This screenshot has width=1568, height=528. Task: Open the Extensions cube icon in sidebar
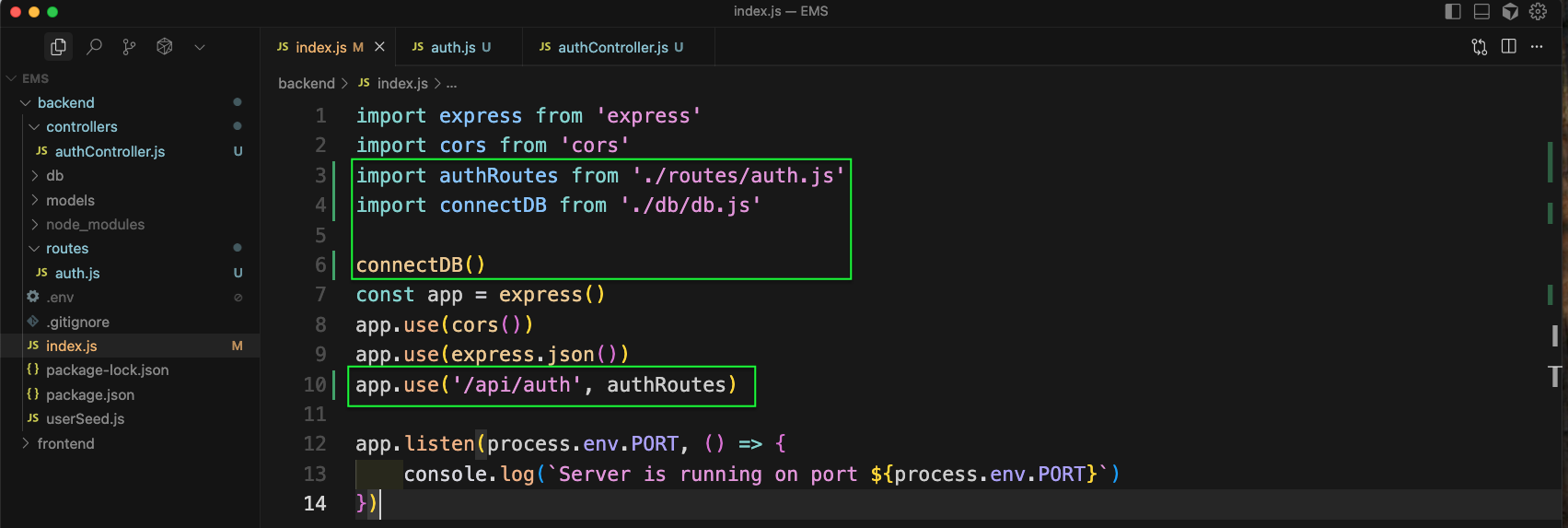(x=165, y=46)
